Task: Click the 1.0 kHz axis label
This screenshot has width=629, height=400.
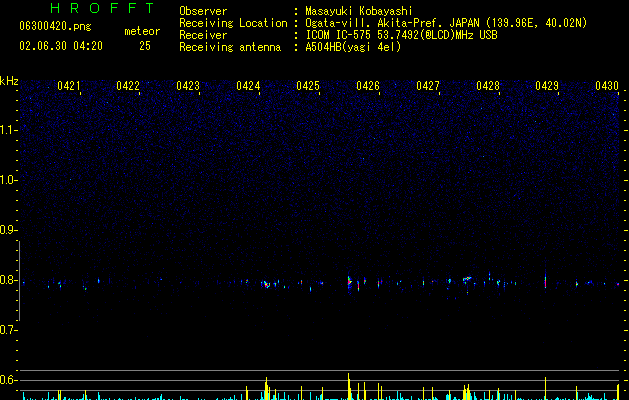Action: point(9,180)
